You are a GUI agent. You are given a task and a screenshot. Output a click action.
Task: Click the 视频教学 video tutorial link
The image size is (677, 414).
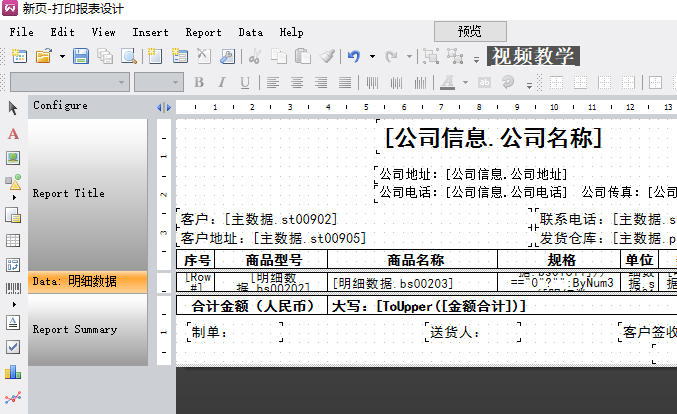click(533, 56)
